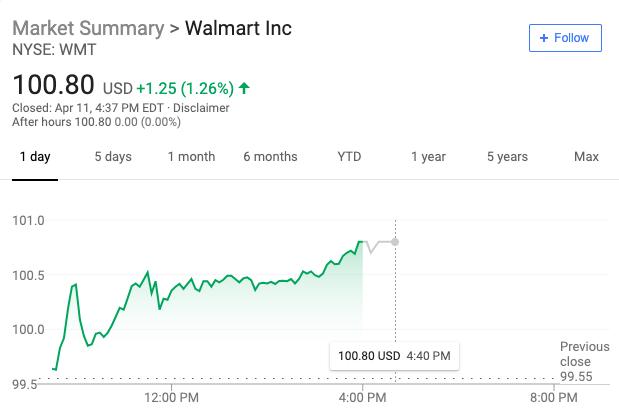This screenshot has width=619, height=417.
Task: Click the 100.80 USD 4:40 PM tooltip
Action: 394,356
